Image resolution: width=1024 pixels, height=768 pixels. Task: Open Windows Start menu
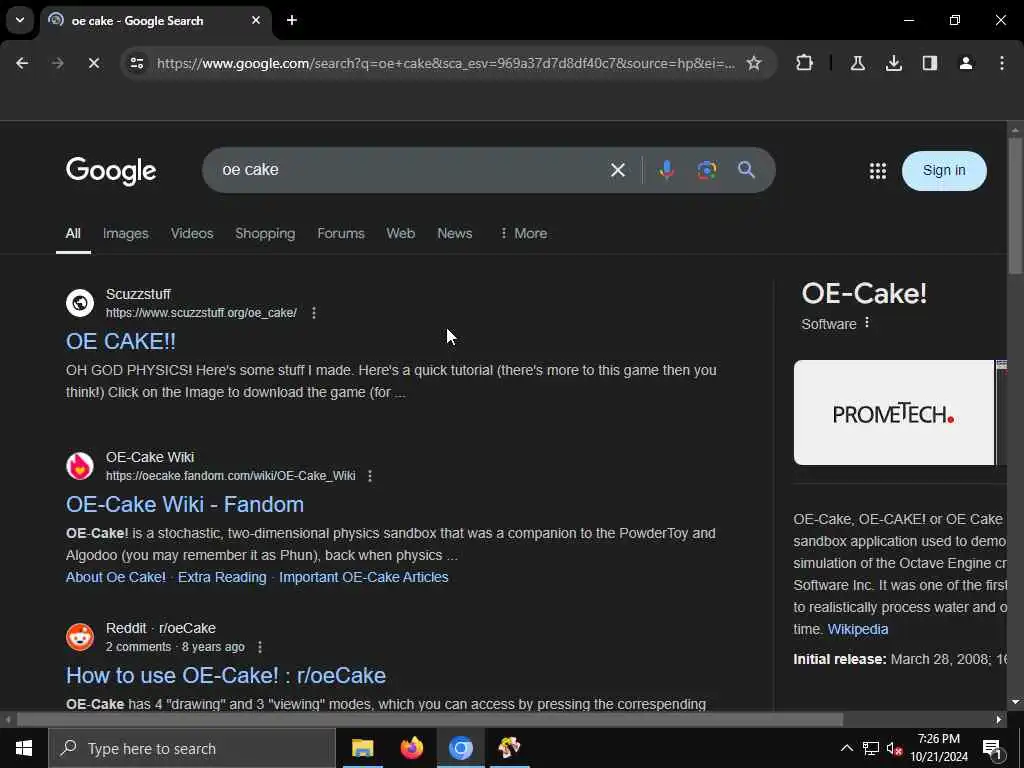point(24,748)
